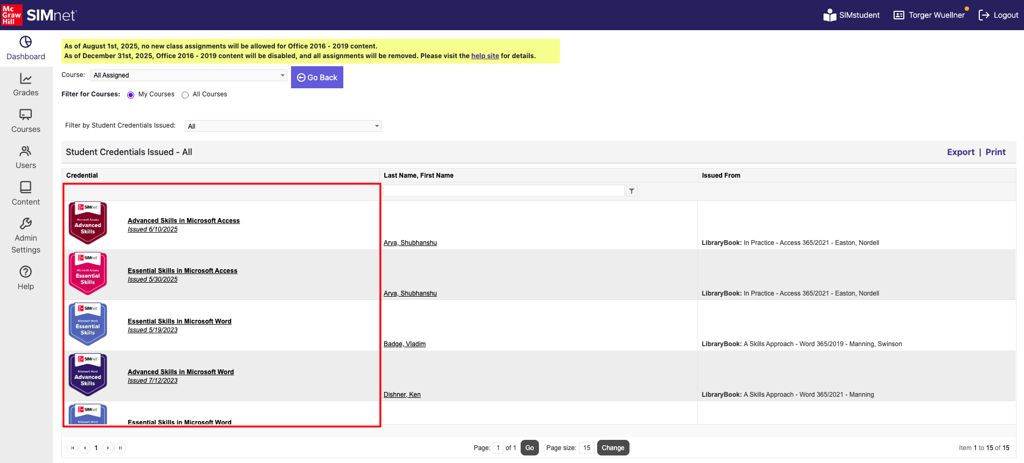The height and width of the screenshot is (463, 1024).
Task: Click the Go Back button
Action: 317,77
